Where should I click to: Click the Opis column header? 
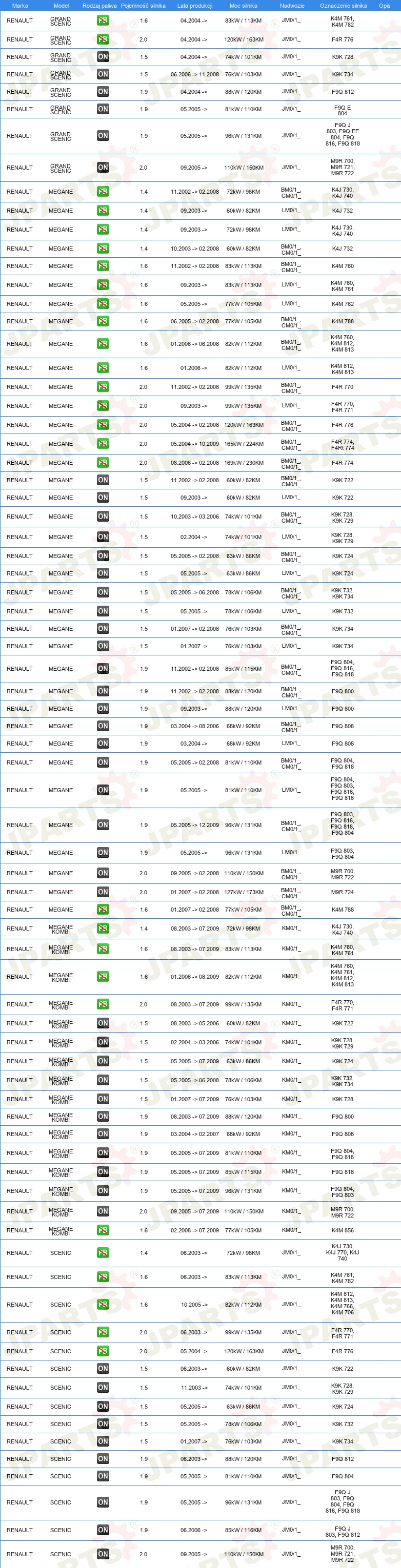[x=385, y=6]
